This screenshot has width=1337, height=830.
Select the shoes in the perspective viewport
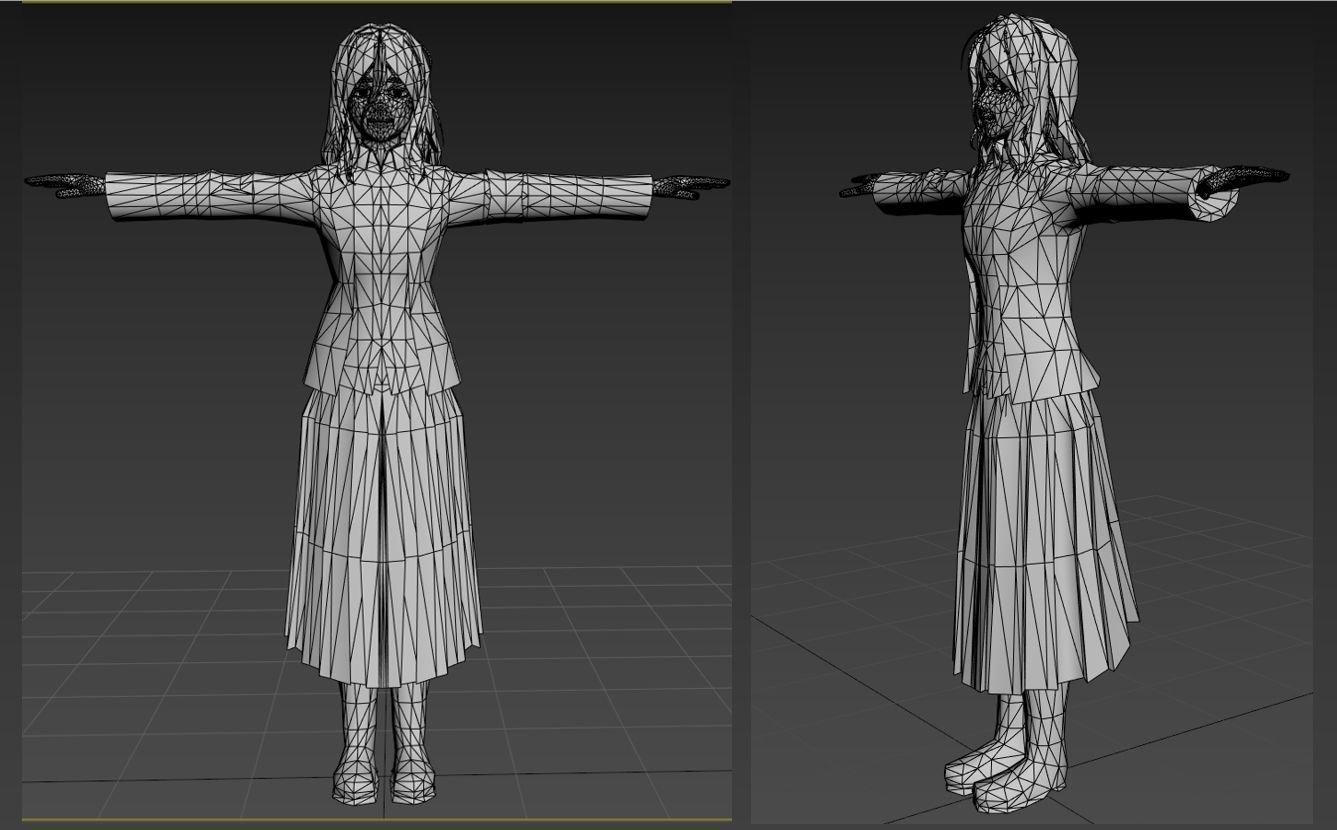(x=1005, y=770)
